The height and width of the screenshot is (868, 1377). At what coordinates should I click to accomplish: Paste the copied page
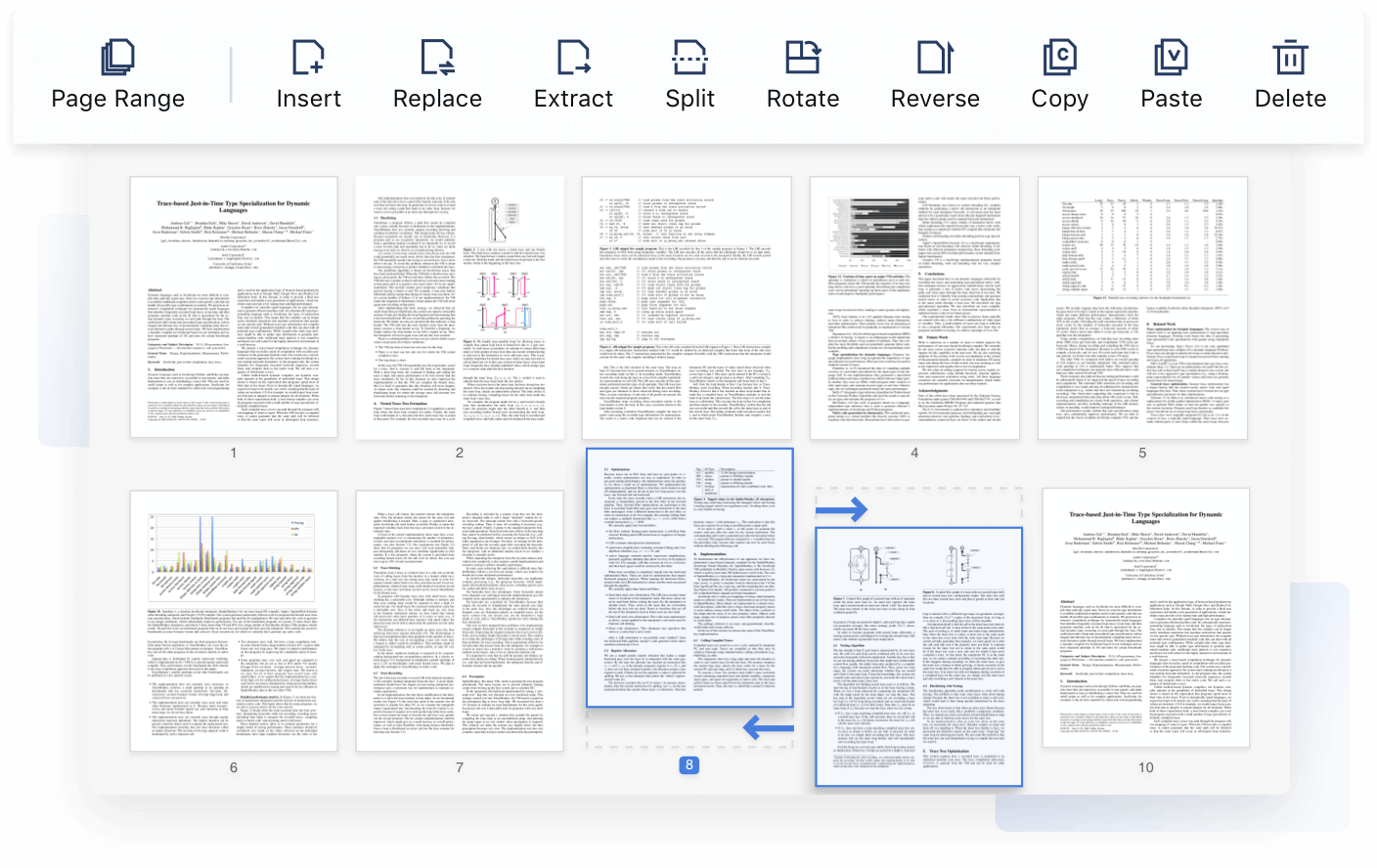[1171, 75]
